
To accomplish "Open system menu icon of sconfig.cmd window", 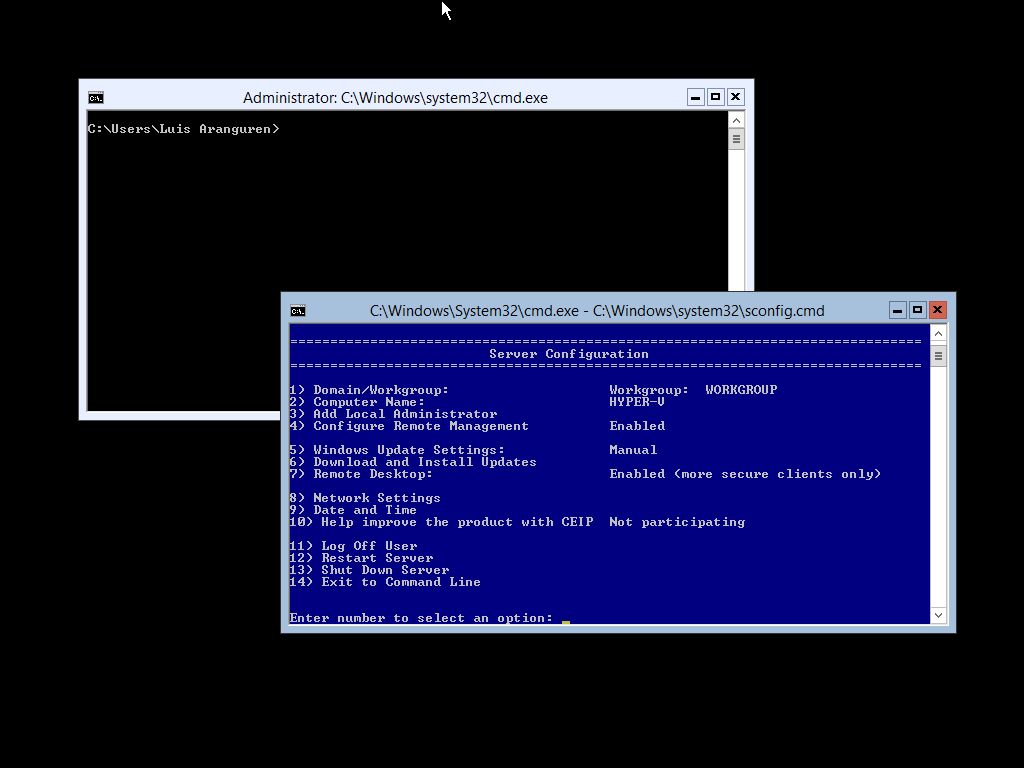I will (x=298, y=311).
